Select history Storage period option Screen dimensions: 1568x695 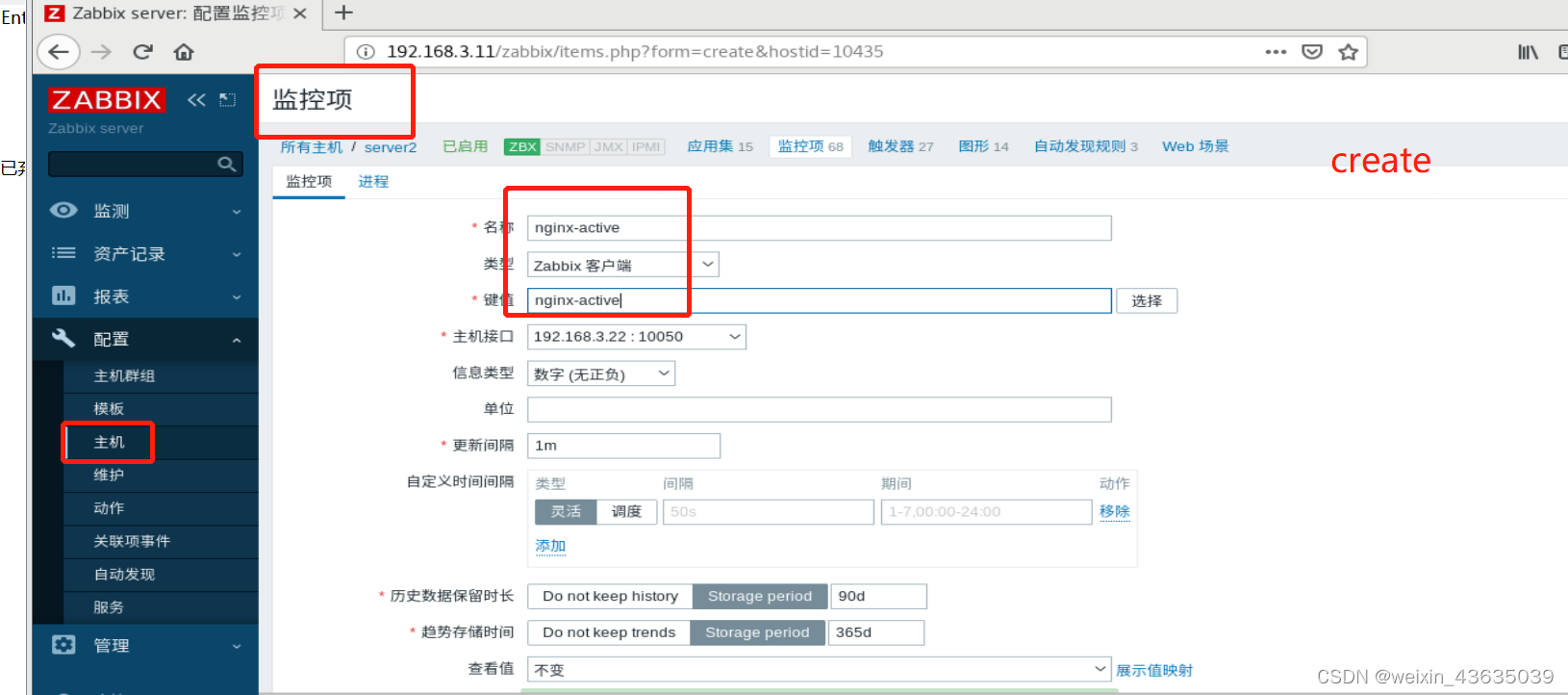point(760,597)
